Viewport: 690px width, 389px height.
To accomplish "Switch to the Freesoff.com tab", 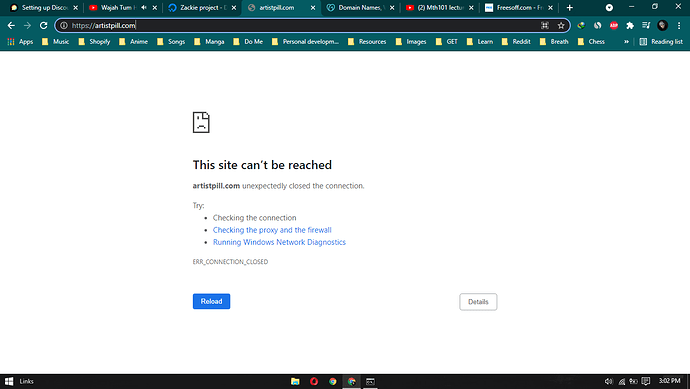I will [519, 8].
